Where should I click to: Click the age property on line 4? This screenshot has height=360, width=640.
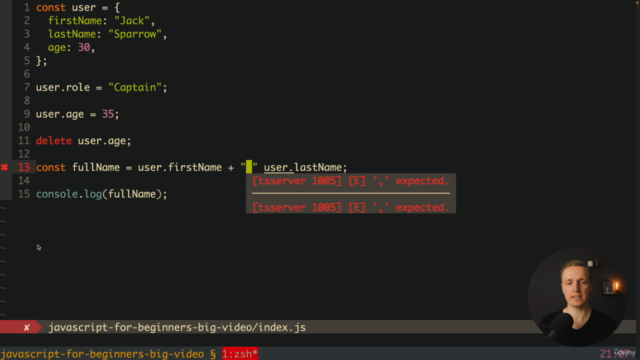[x=57, y=48]
